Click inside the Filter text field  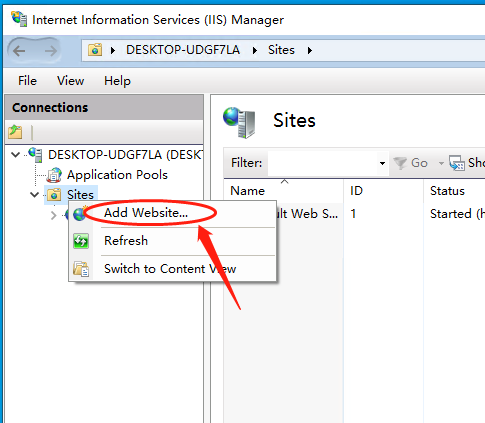tap(323, 163)
